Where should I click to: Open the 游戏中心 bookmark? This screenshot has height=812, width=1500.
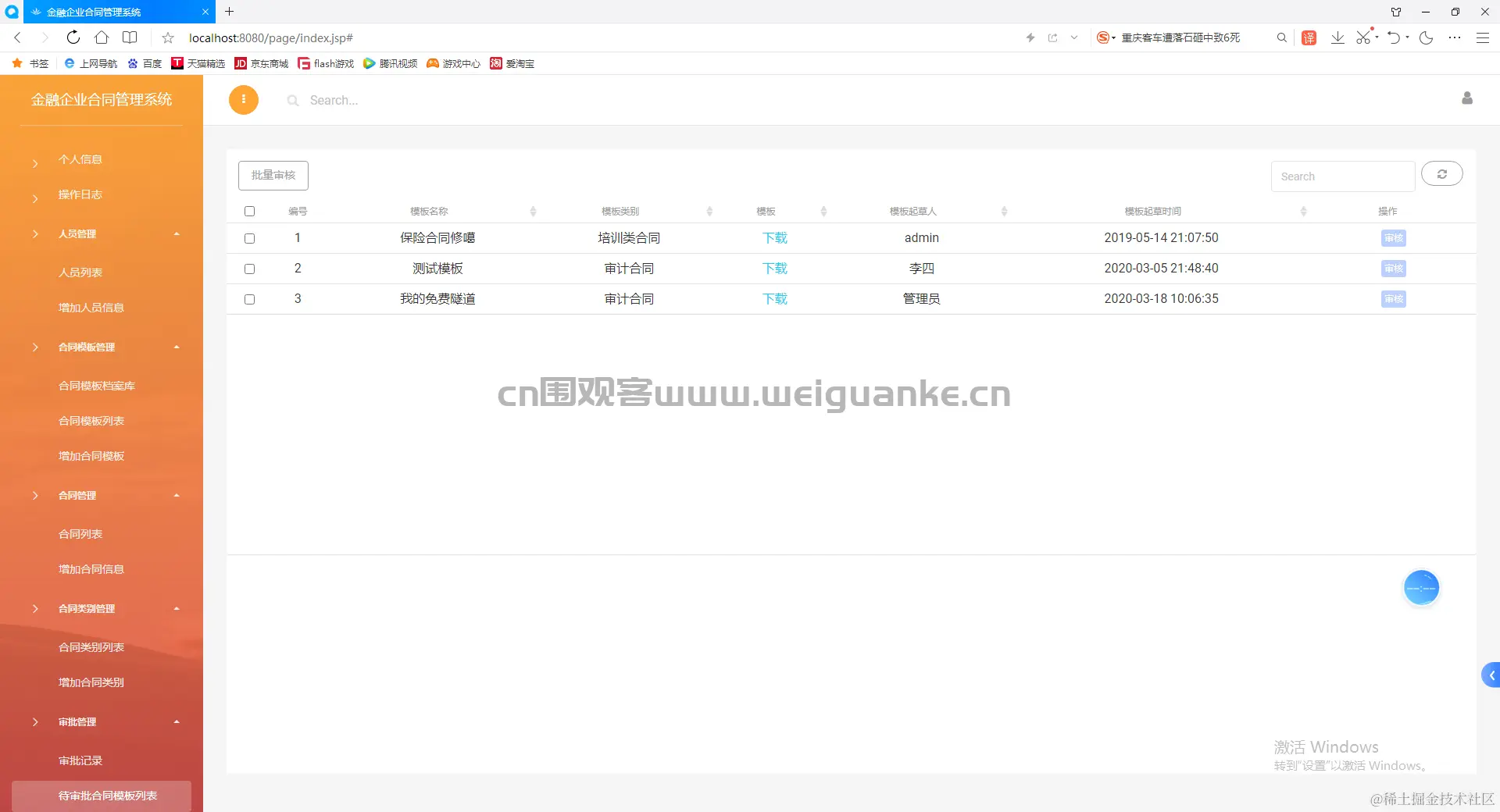453,63
